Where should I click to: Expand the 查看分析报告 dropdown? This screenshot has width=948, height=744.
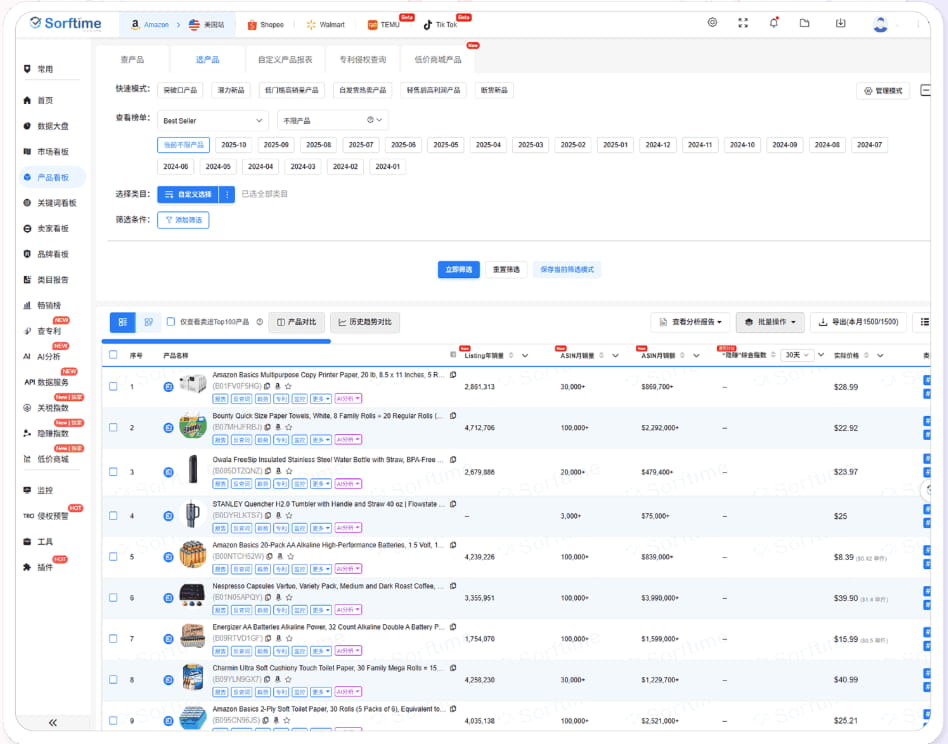[690, 322]
